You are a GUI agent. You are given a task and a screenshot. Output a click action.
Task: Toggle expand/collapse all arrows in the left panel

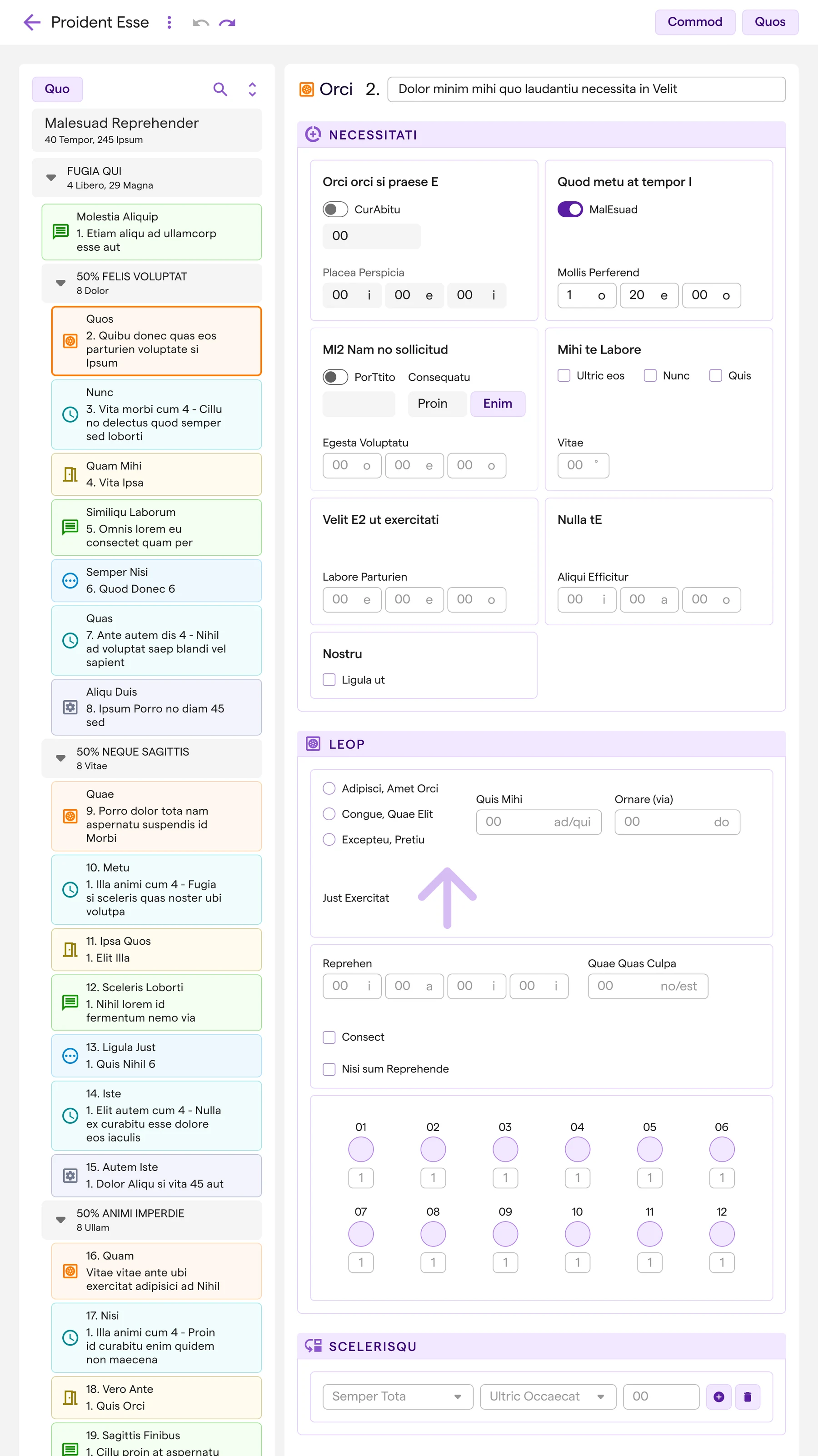click(x=252, y=90)
